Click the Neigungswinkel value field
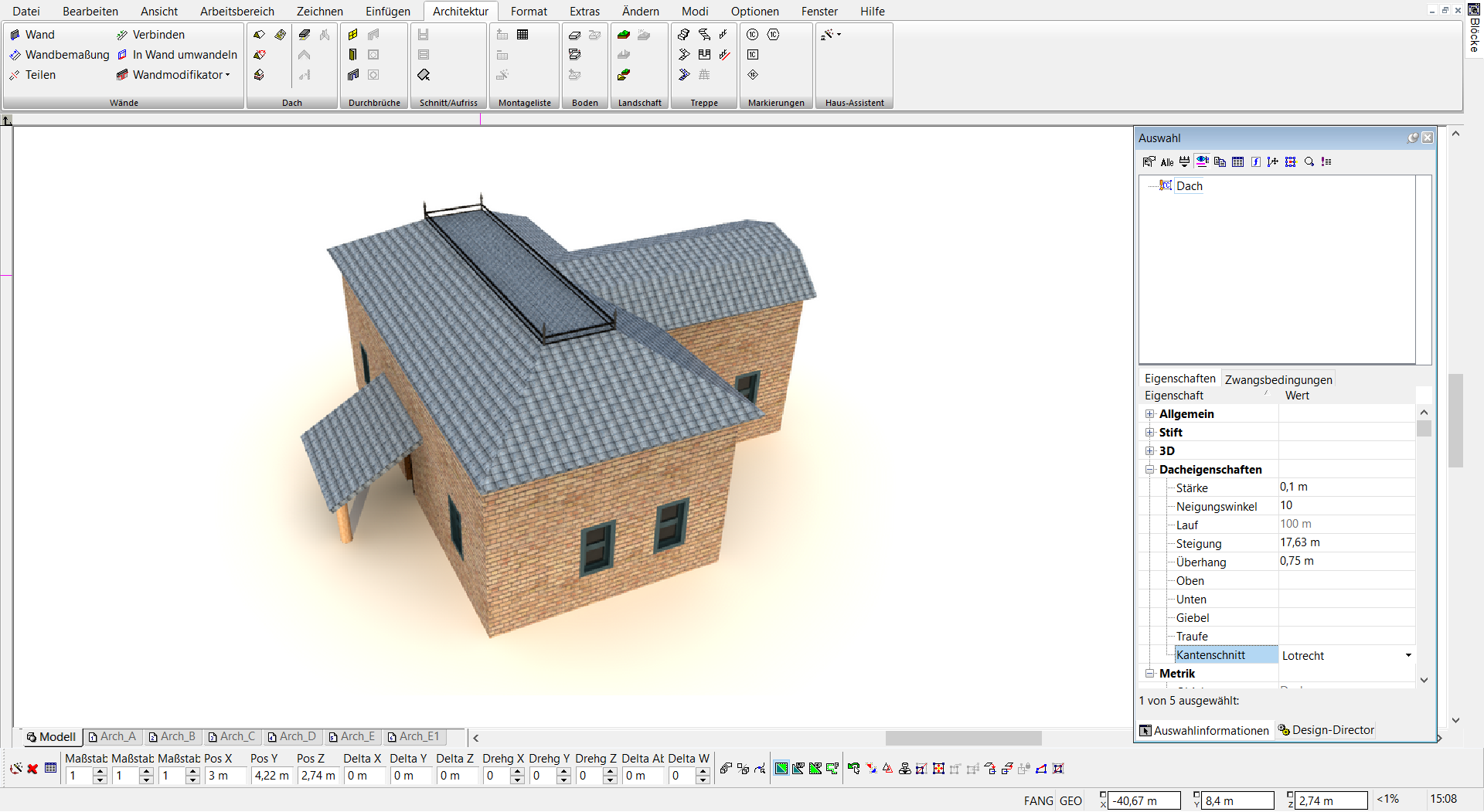 [1346, 506]
